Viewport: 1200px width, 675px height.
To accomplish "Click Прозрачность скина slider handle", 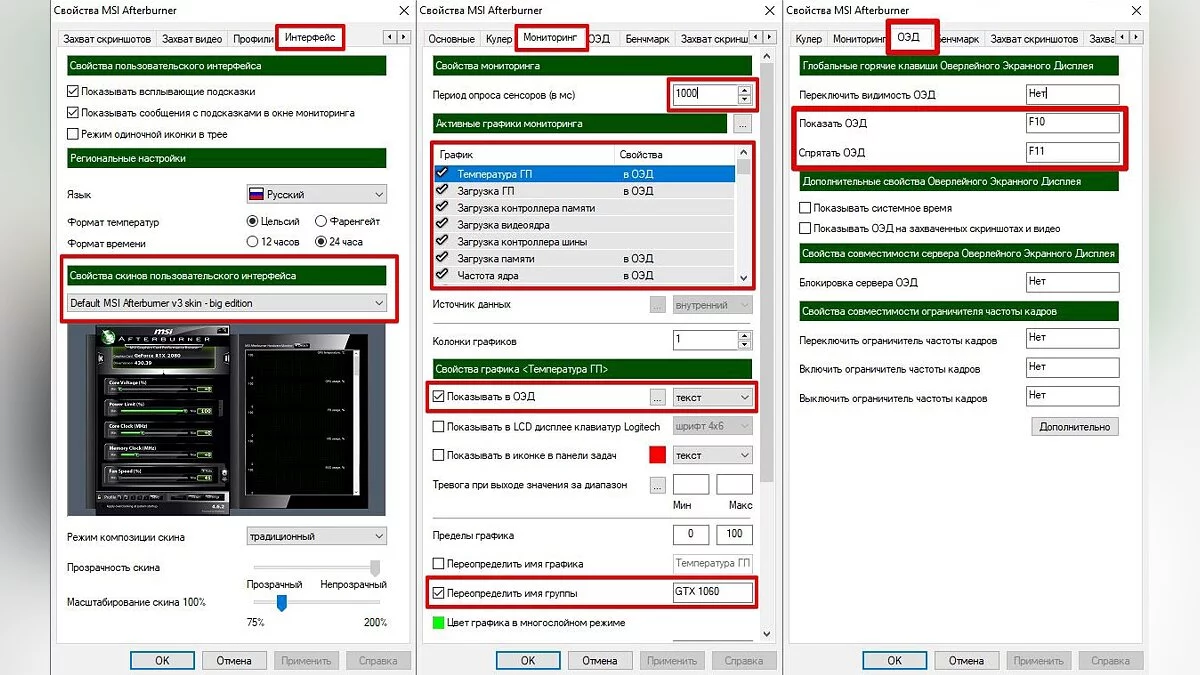I will click(376, 567).
